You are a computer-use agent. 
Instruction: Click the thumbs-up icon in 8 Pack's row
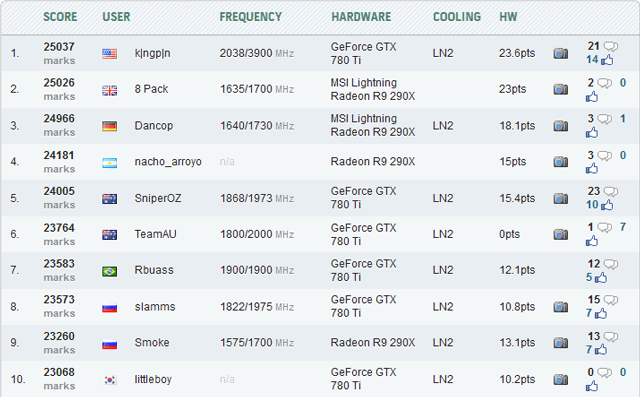[x=592, y=97]
